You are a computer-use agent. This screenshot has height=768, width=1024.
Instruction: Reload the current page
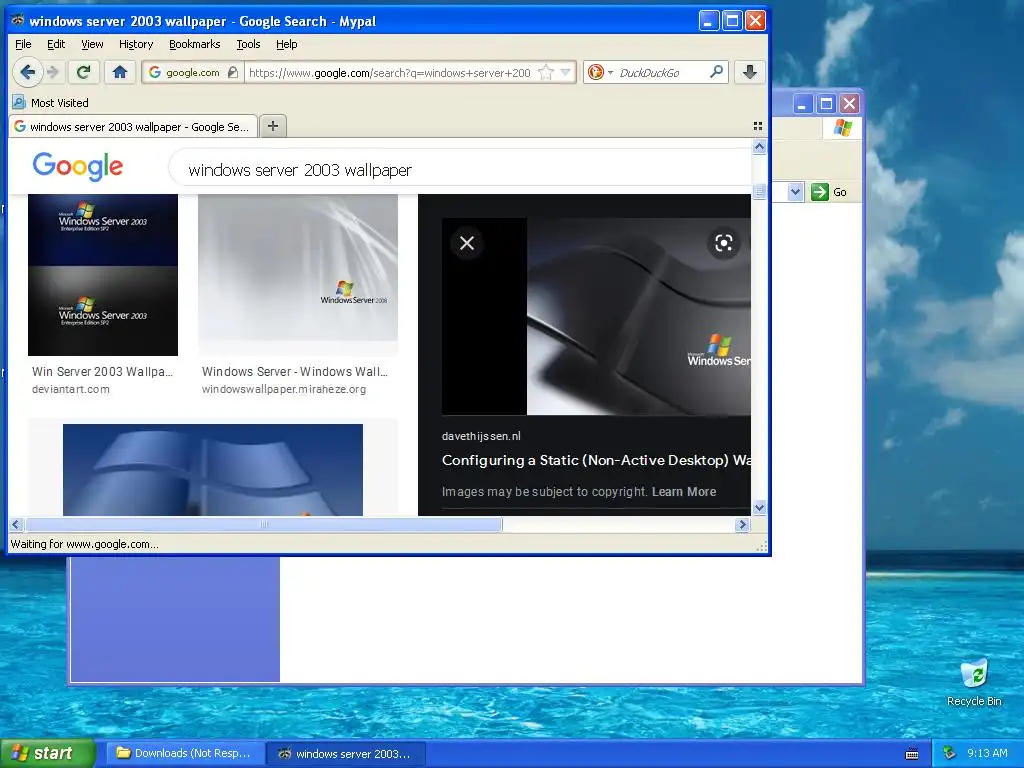[x=83, y=72]
